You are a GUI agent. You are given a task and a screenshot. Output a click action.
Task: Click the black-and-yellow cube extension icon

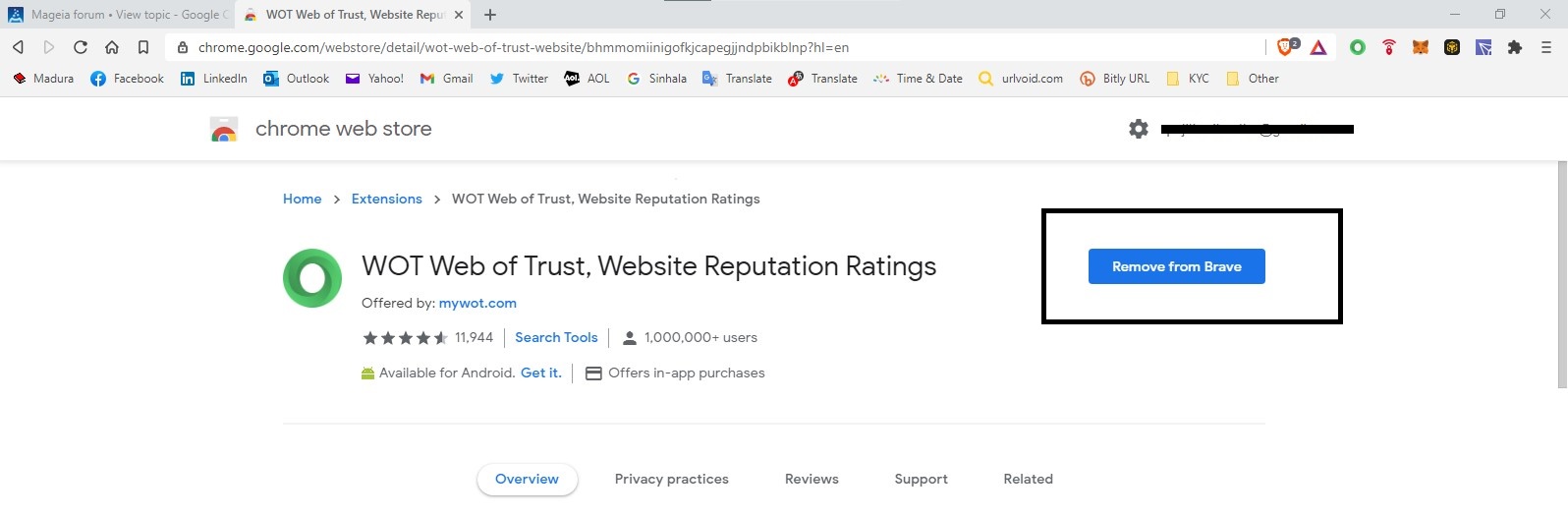click(1452, 47)
